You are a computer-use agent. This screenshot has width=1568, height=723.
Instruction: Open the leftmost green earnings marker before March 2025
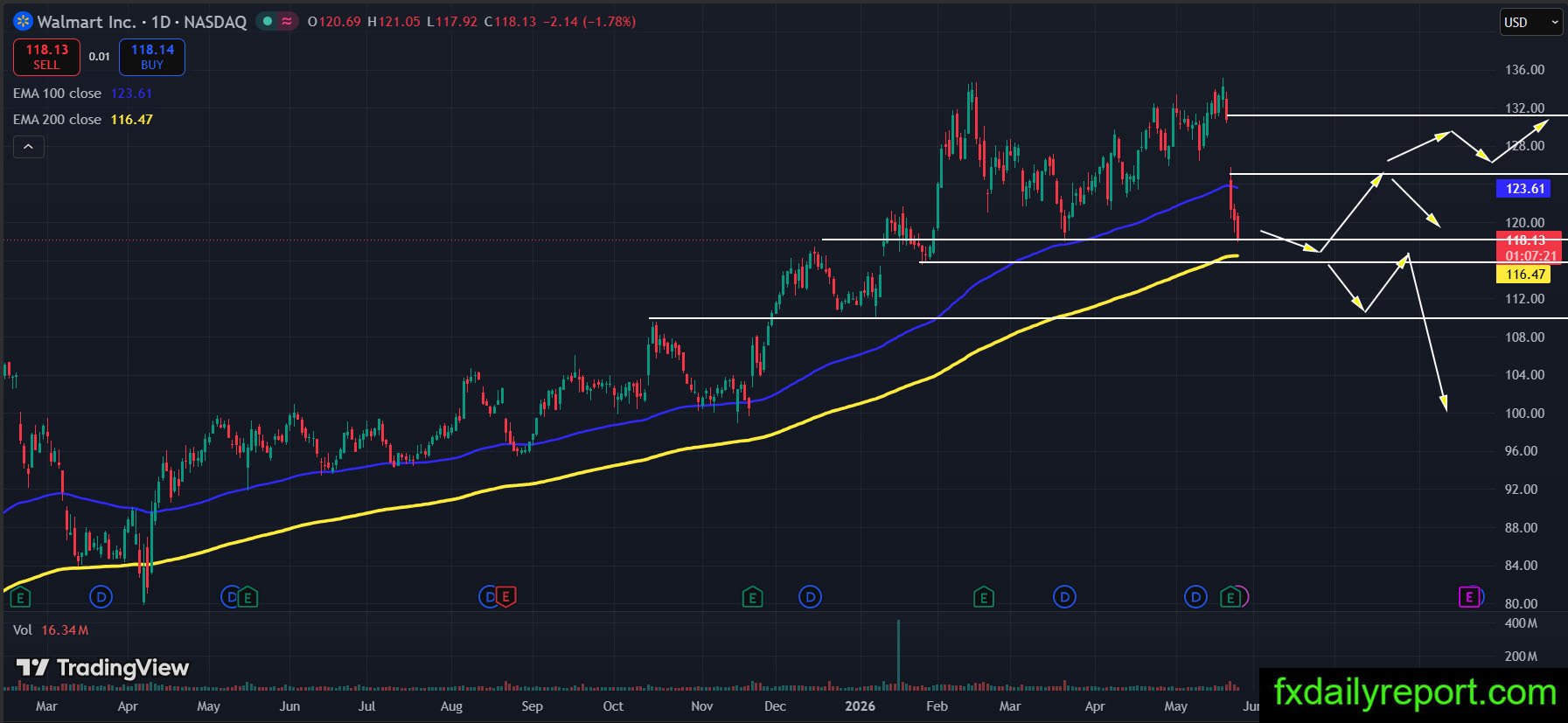pos(19,597)
